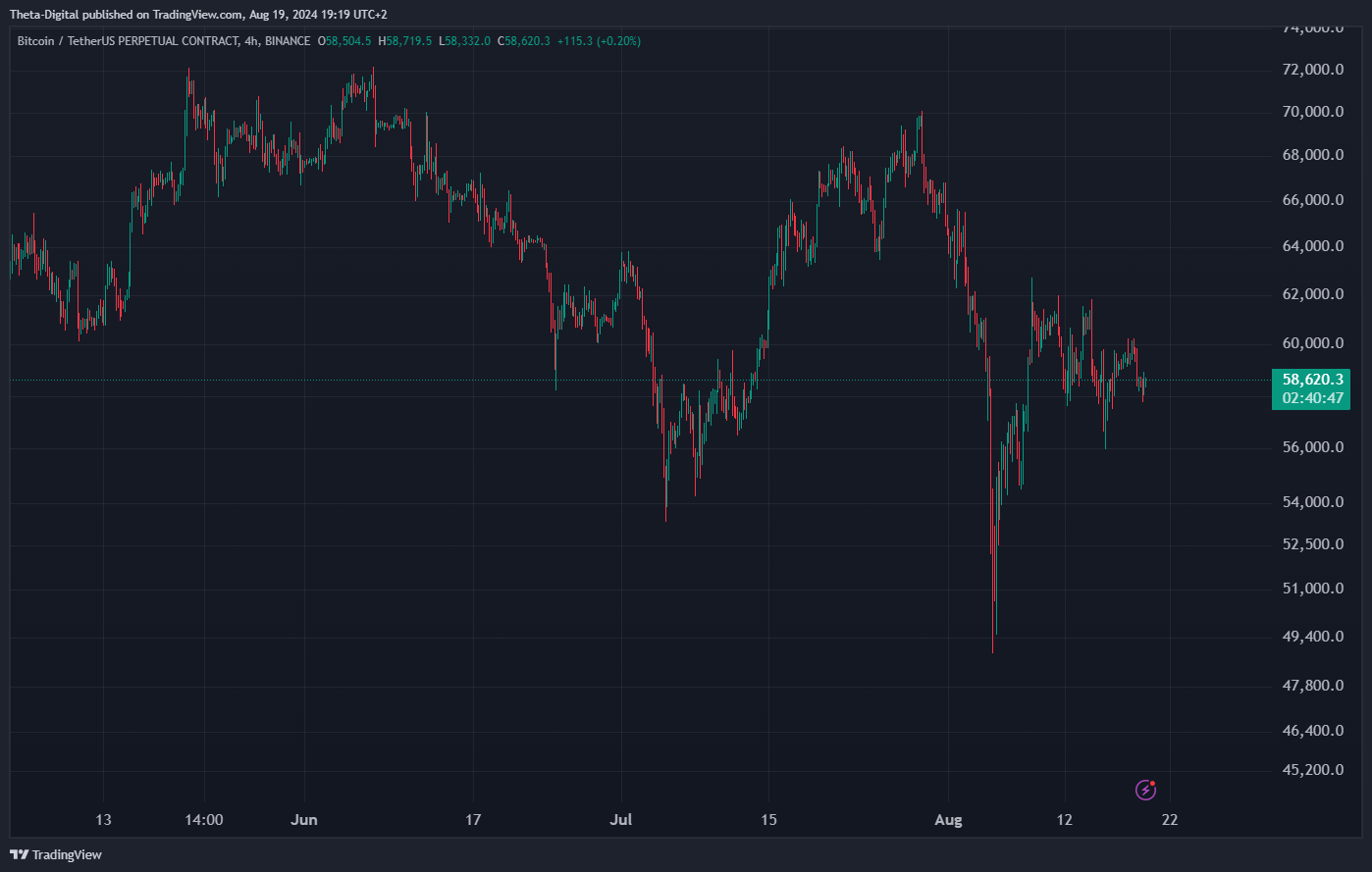Click the Jul label on time axis

point(621,820)
